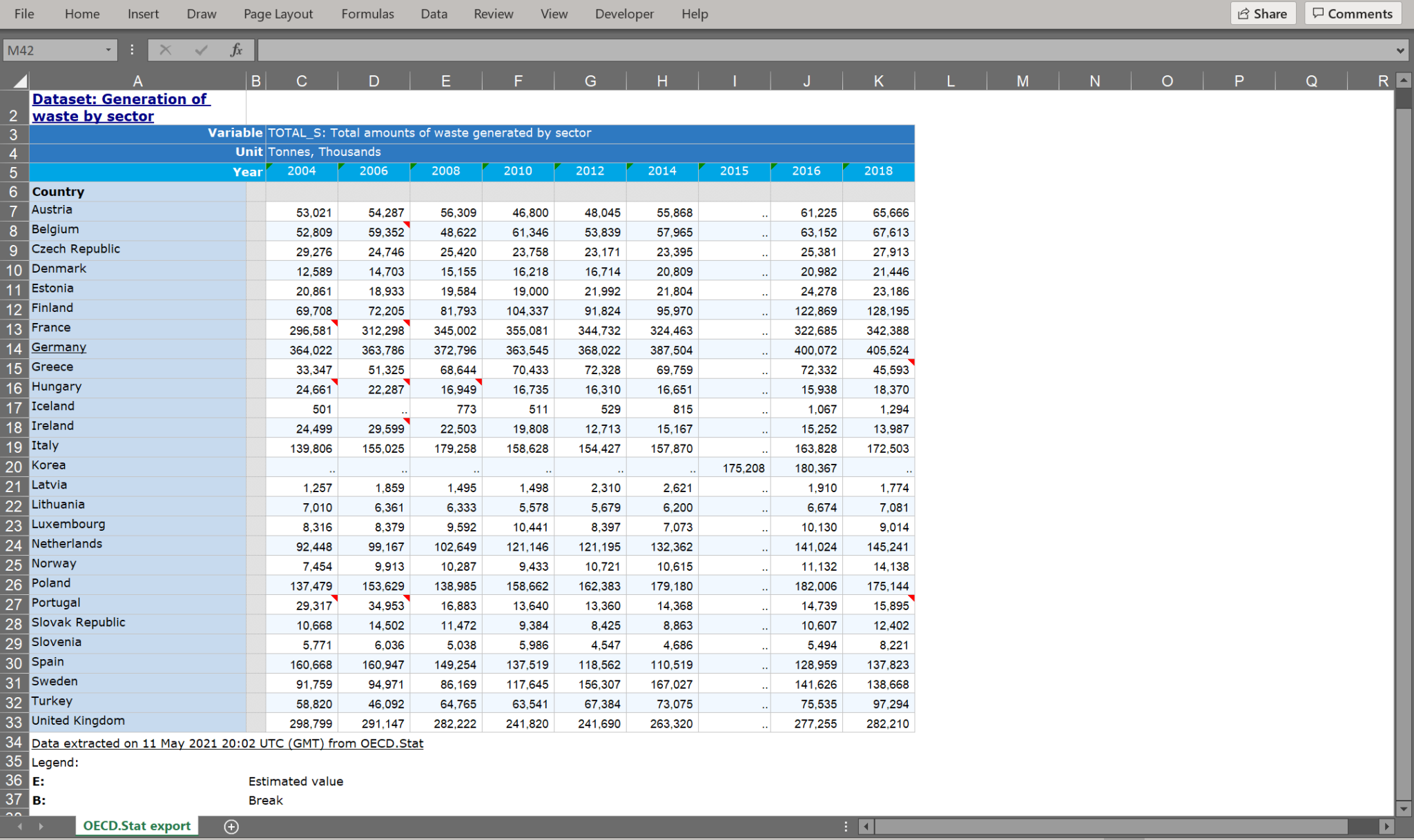Click Korea 2015 value 175,208
The width and height of the screenshot is (1414, 840).
734,468
